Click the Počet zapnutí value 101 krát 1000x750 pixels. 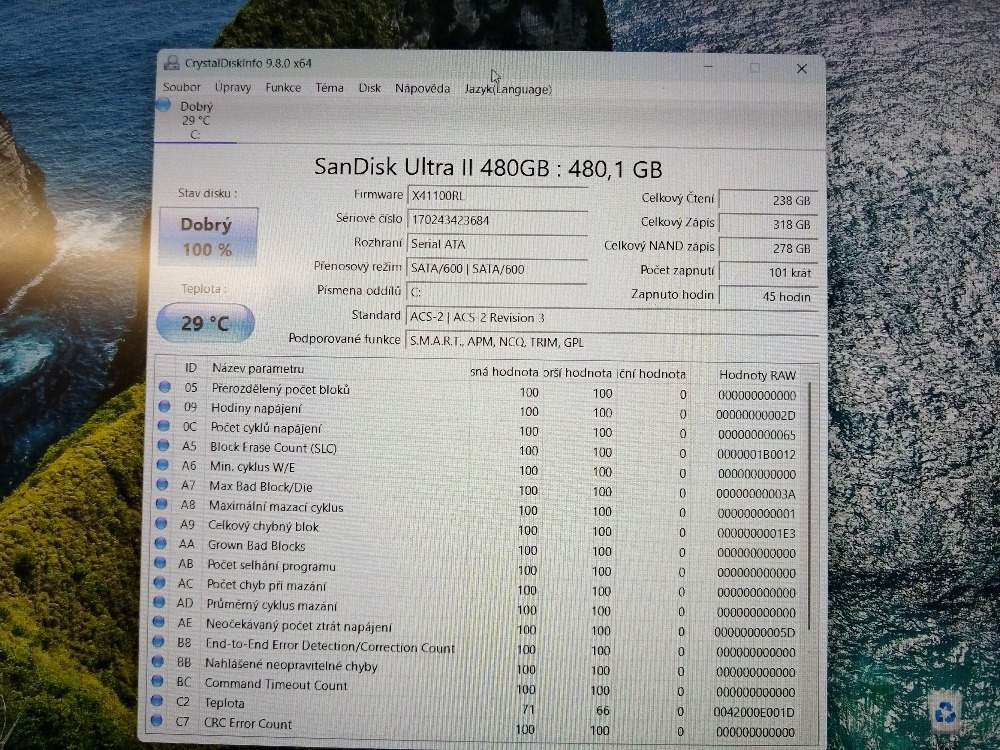[768, 272]
